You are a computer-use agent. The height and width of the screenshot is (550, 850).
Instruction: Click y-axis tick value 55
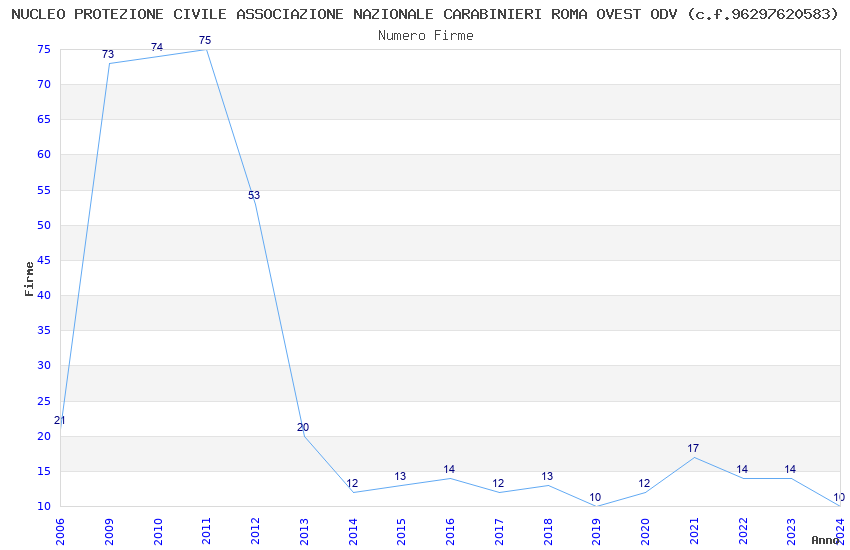[x=44, y=190]
